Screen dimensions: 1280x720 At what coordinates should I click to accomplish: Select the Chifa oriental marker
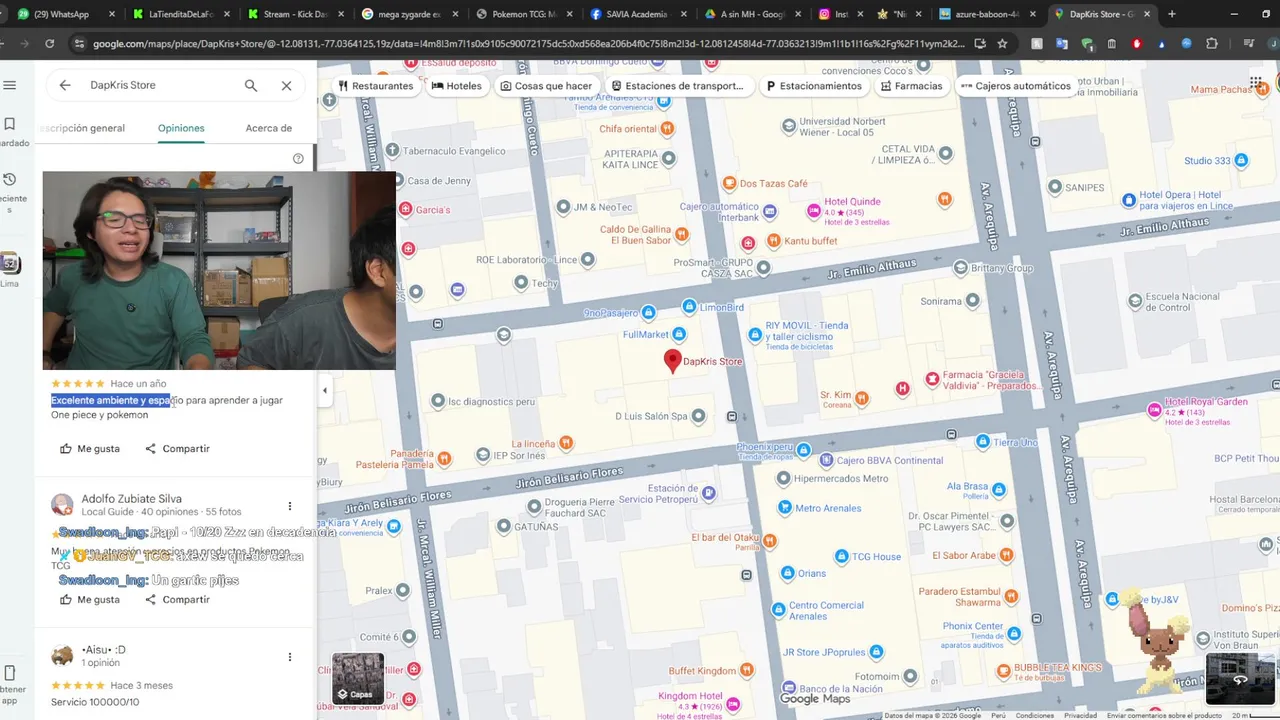pyautogui.click(x=667, y=129)
